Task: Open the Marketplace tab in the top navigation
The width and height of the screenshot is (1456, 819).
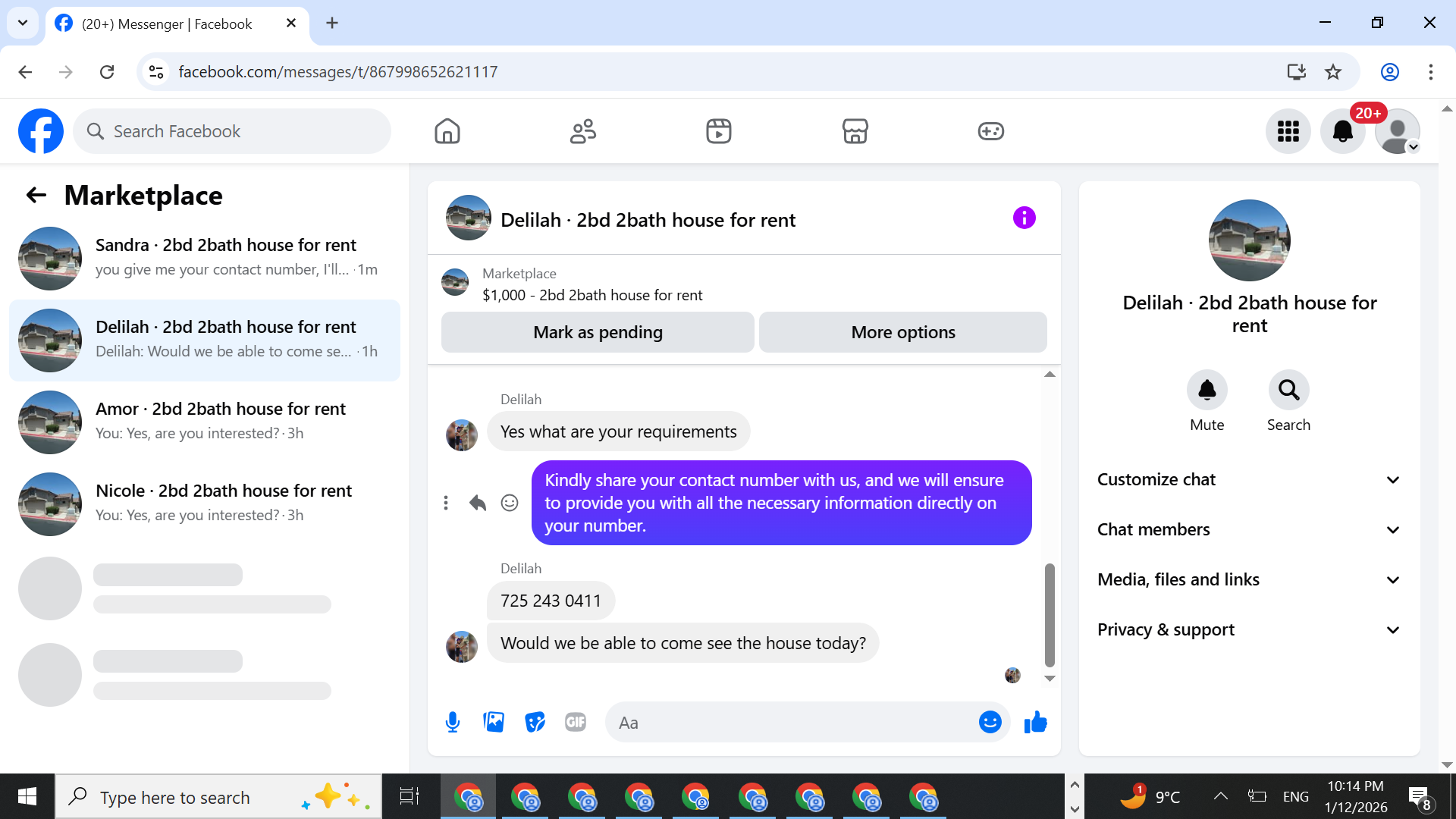Action: [855, 131]
